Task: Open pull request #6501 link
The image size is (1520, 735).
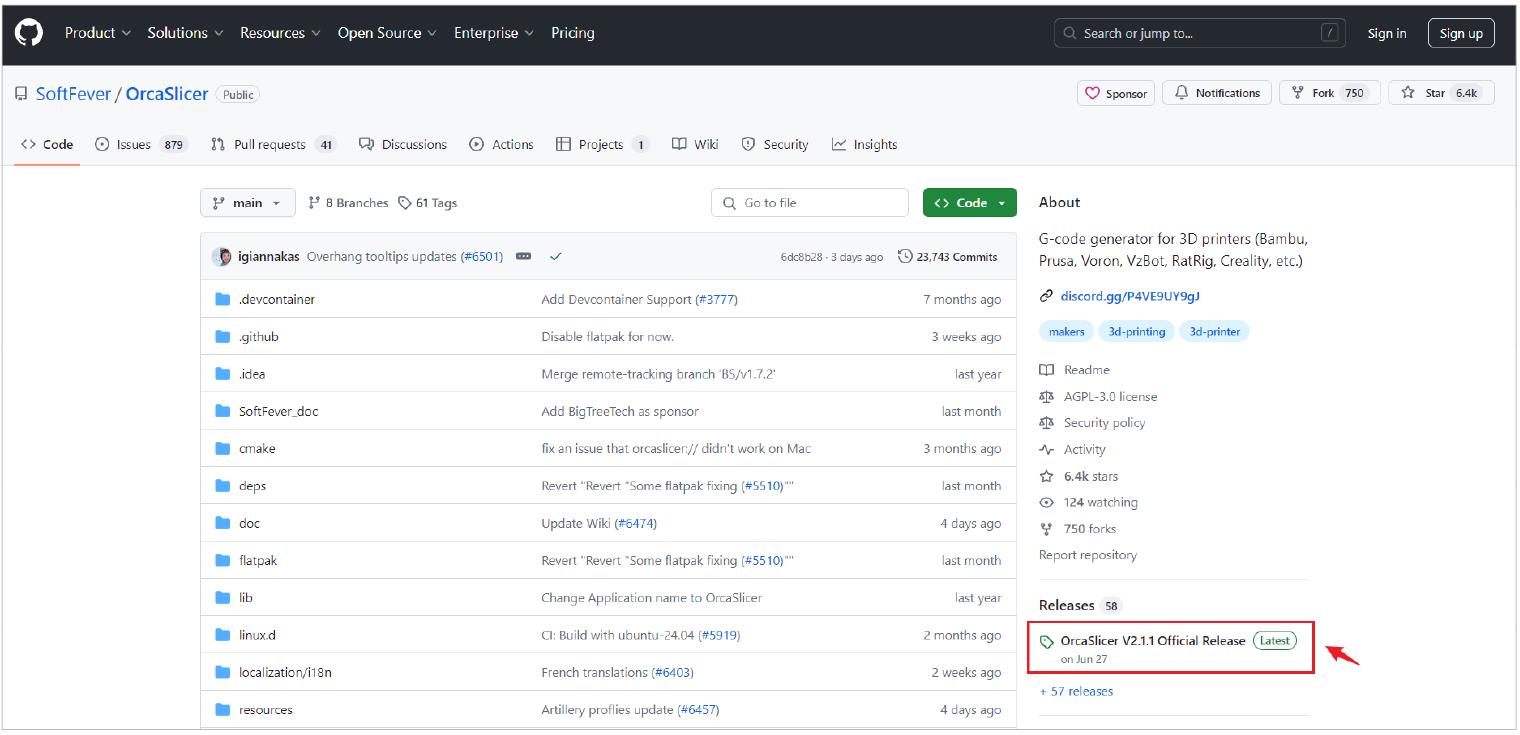Action: 481,257
